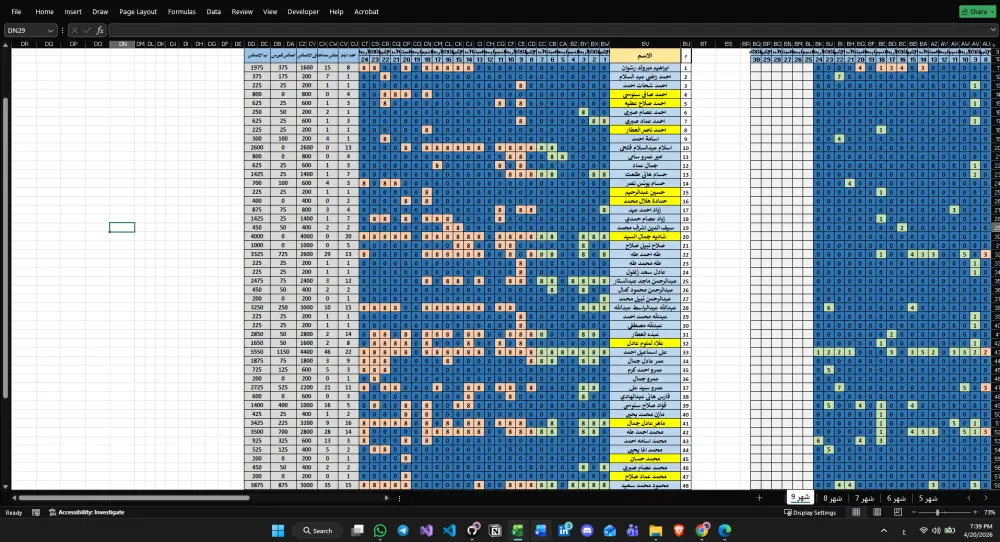Open GitHub Desktop from the taskbar

(473, 531)
